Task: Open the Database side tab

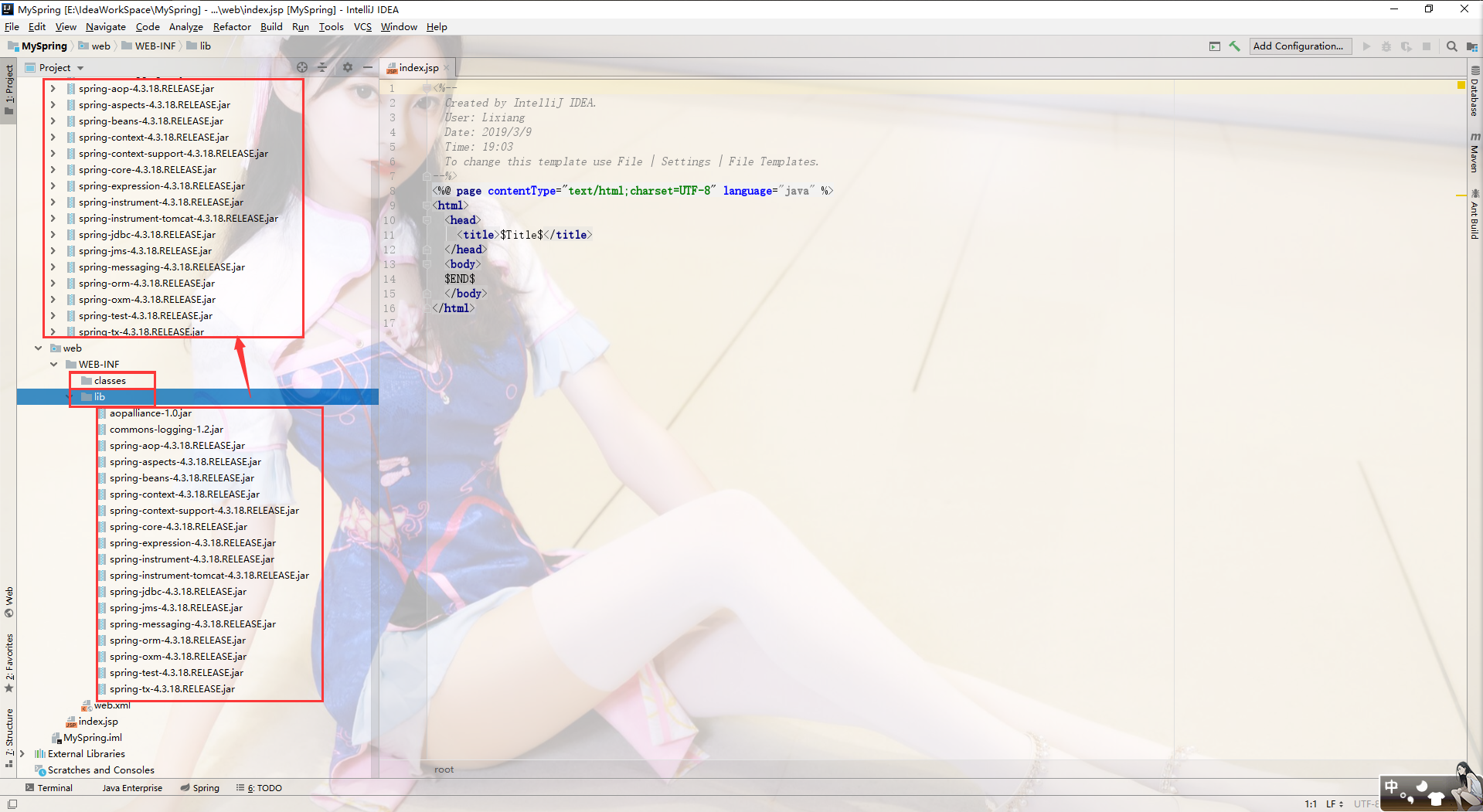Action: tap(1474, 92)
